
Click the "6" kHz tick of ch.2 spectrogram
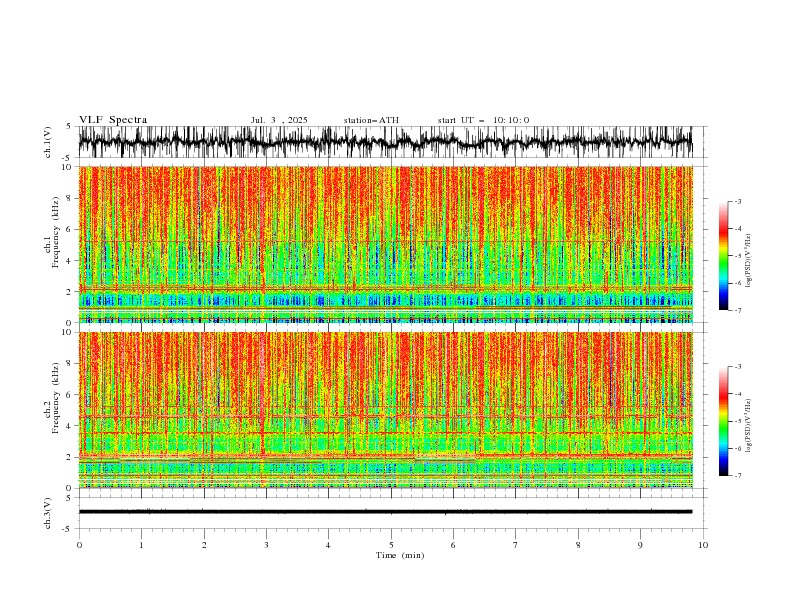(x=70, y=394)
